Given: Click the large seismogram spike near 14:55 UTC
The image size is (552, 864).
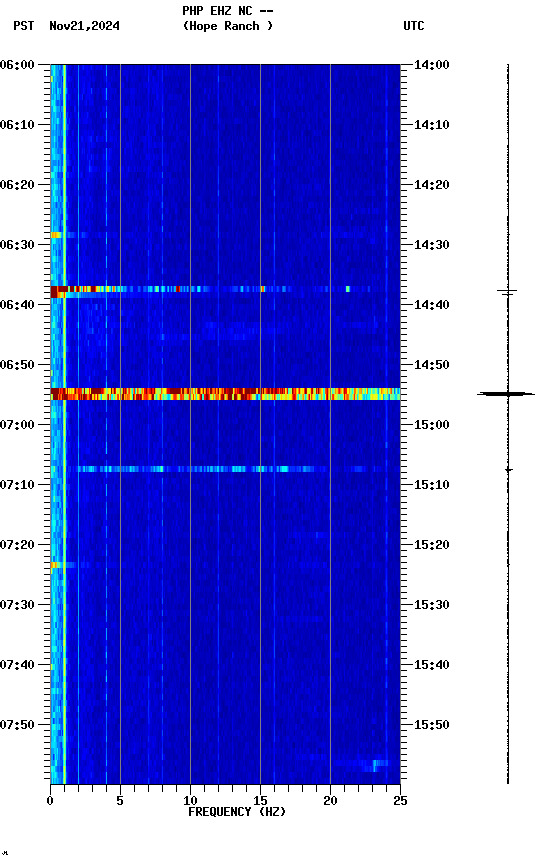Looking at the screenshot, I should tap(506, 394).
